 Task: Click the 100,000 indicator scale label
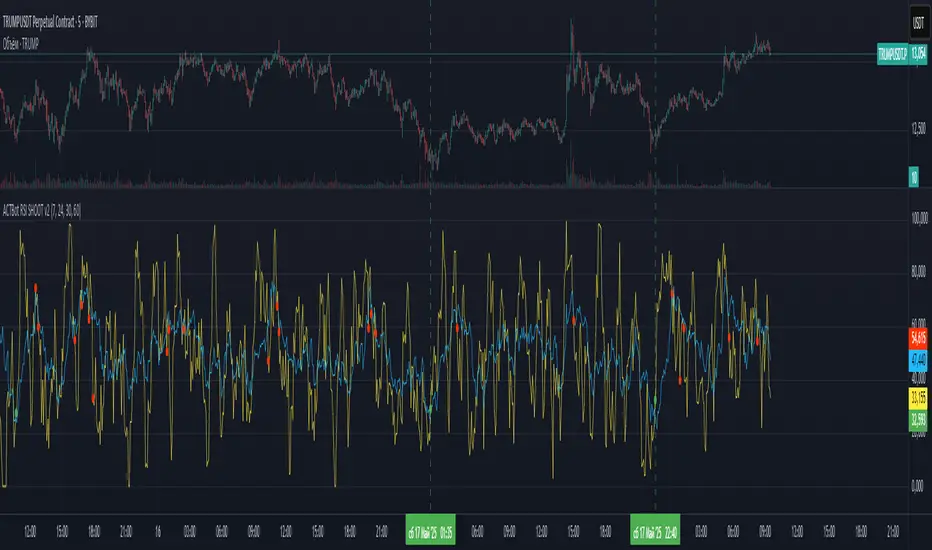tap(919, 218)
